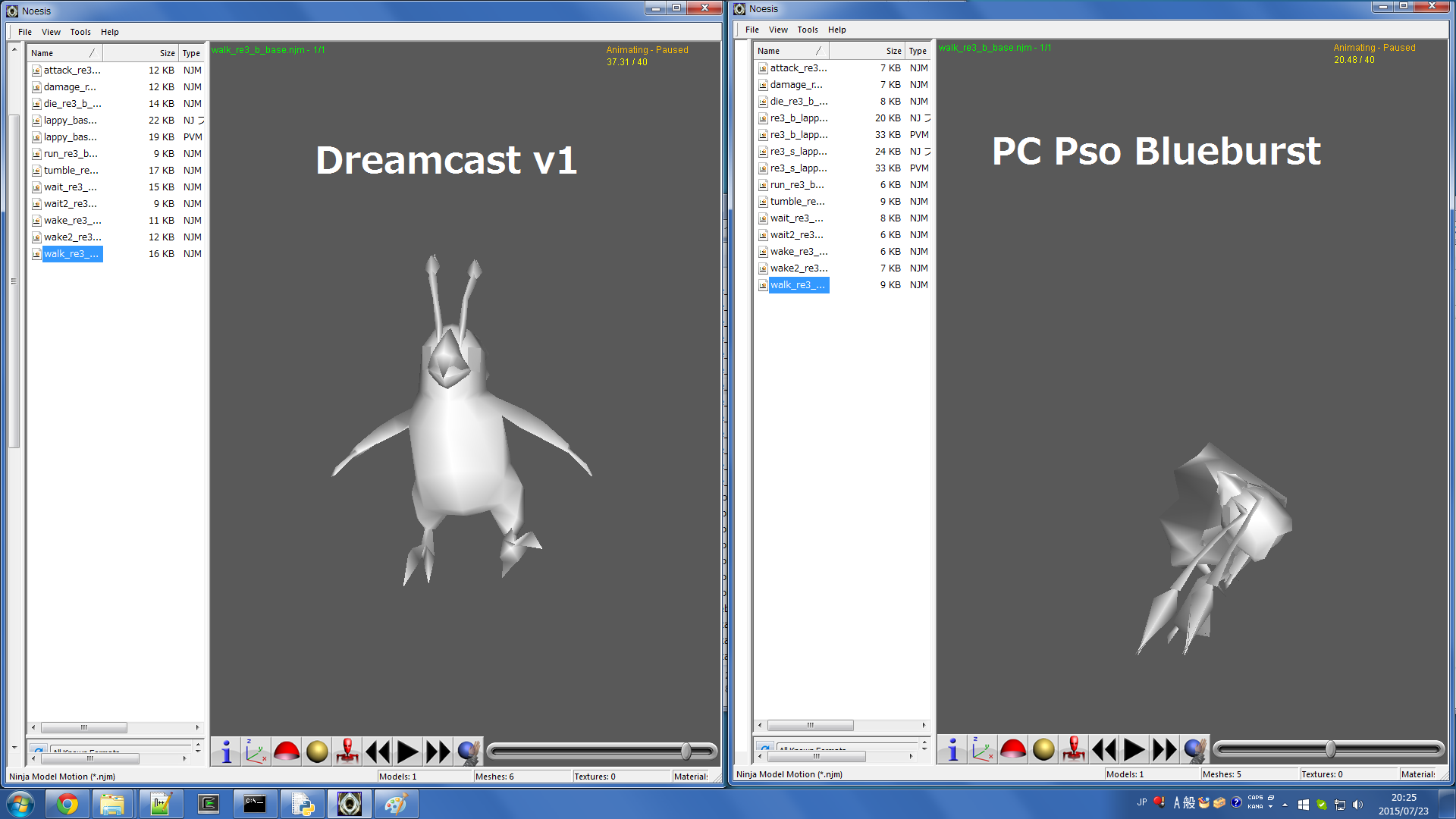Open View menu in right Noesis window
The width and height of the screenshot is (1456, 819).
[778, 30]
